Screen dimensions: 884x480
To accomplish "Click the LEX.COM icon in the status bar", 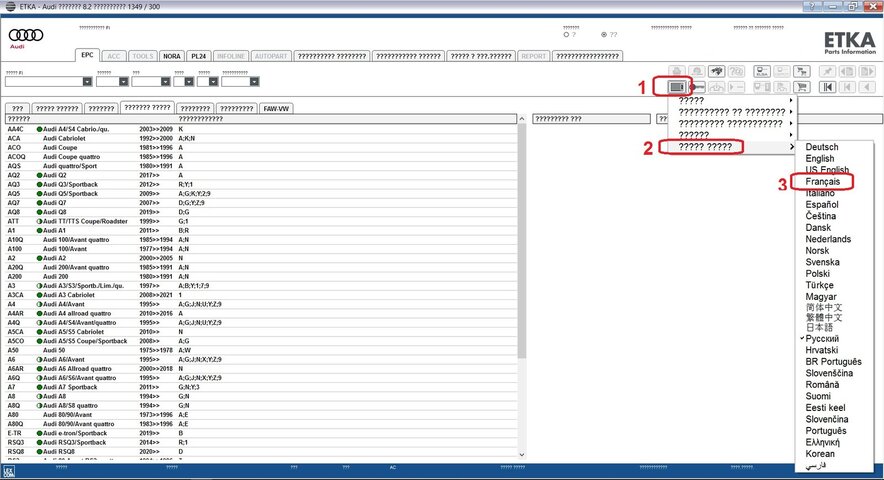I will pyautogui.click(x=8, y=472).
